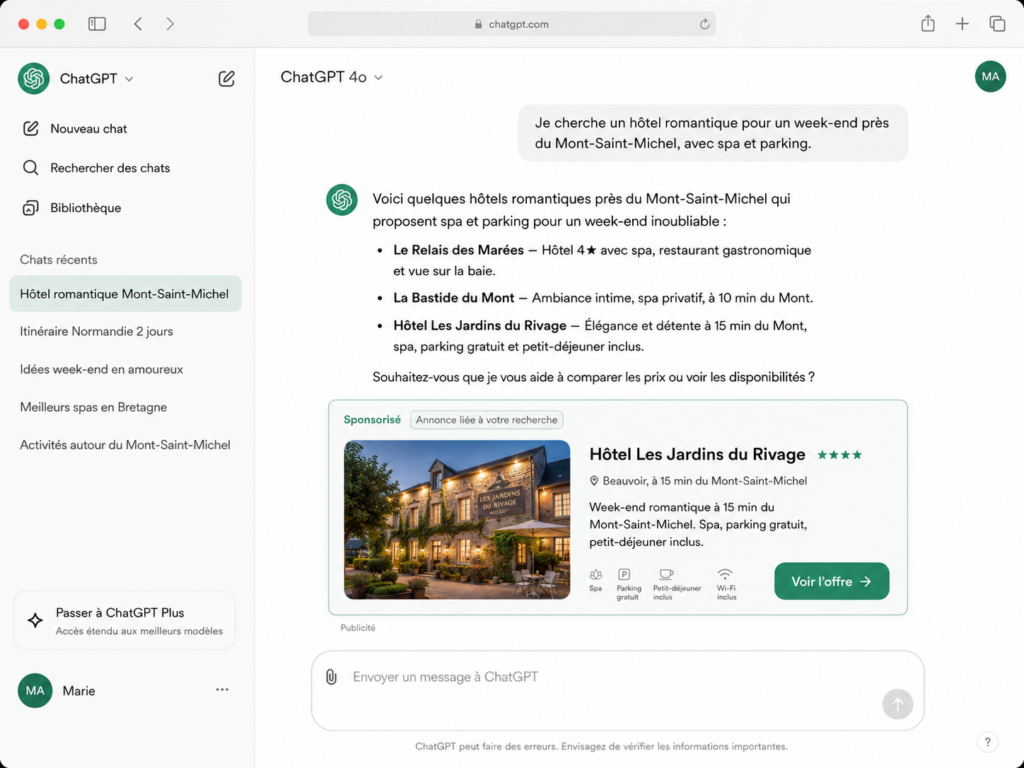Click bold Hôtel Les Jardins du Rivage bullet
1024x768 pixels.
click(480, 325)
